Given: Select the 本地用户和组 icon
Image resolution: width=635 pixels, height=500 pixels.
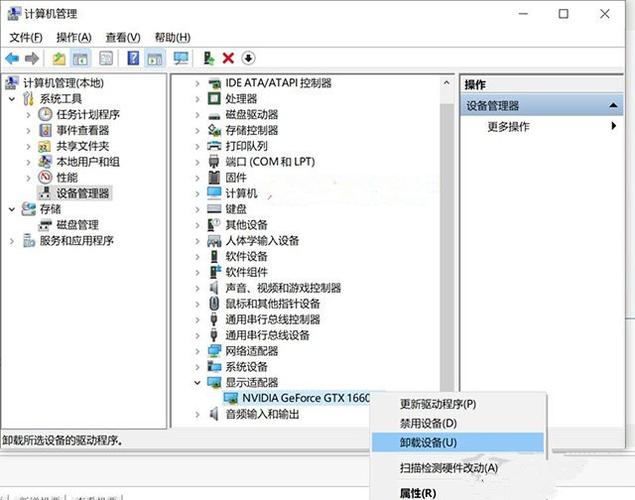Looking at the screenshot, I should point(45,162).
